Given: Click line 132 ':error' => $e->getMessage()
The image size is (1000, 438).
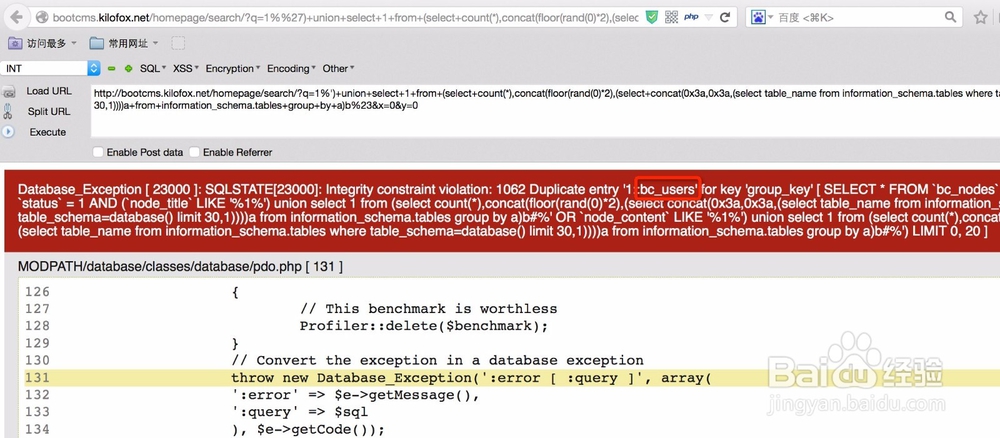Looking at the screenshot, I should (355, 395).
